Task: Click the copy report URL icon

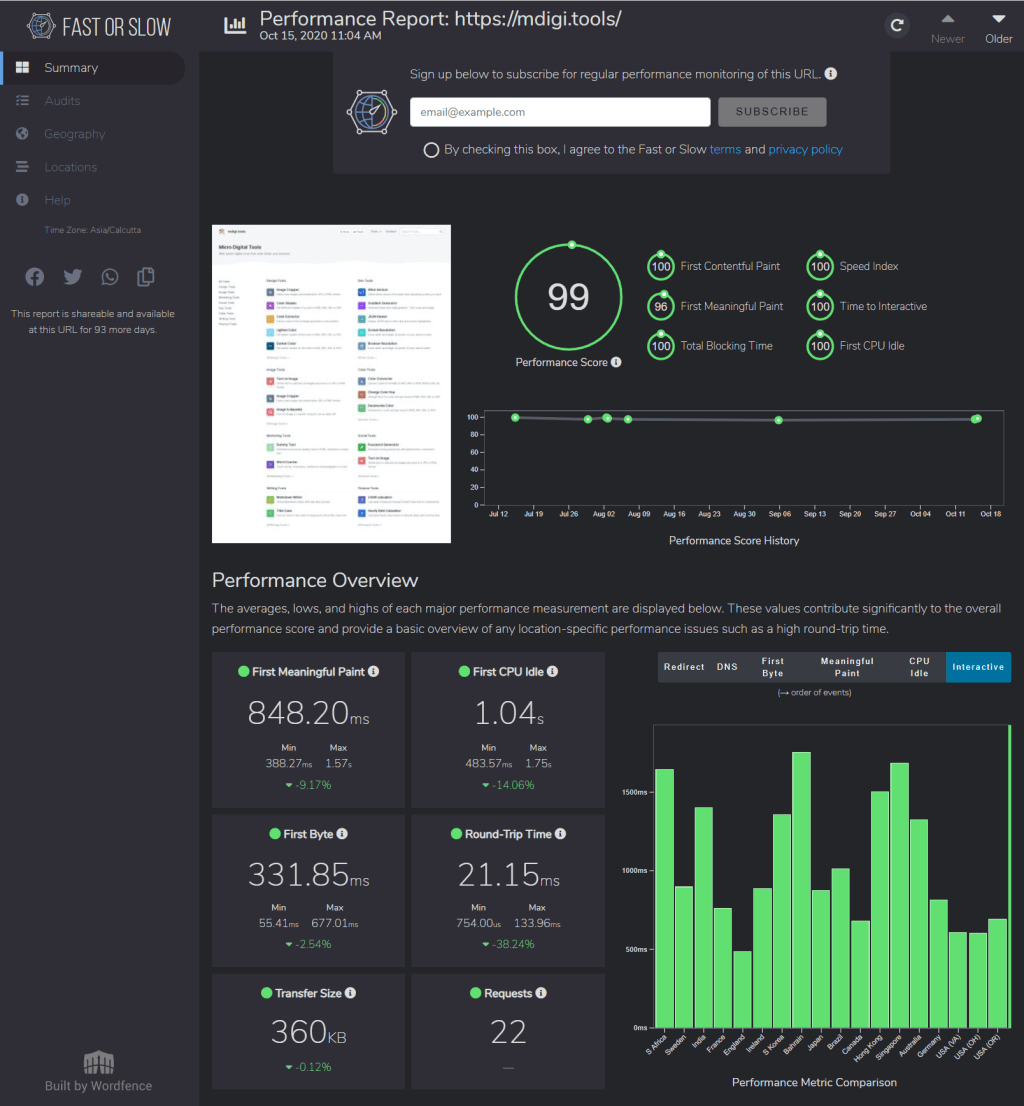Action: (x=146, y=277)
